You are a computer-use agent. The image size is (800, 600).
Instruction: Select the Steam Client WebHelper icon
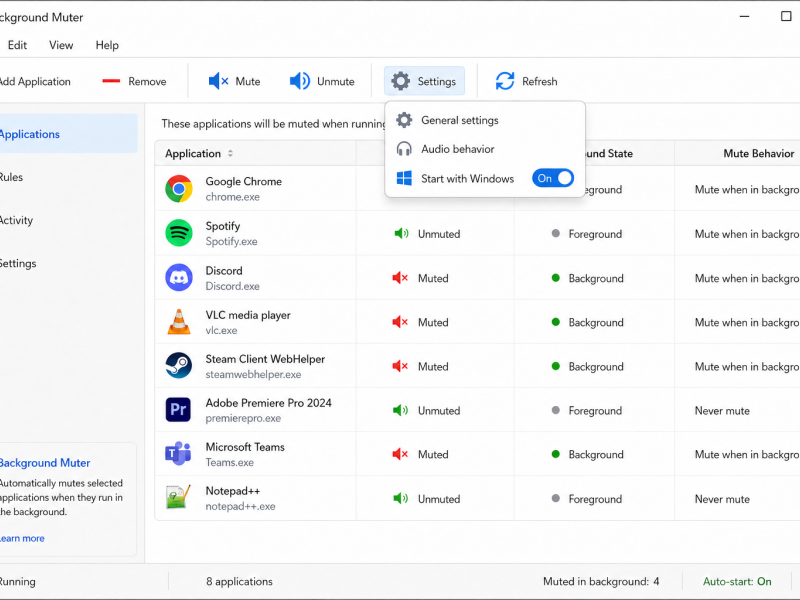(179, 366)
